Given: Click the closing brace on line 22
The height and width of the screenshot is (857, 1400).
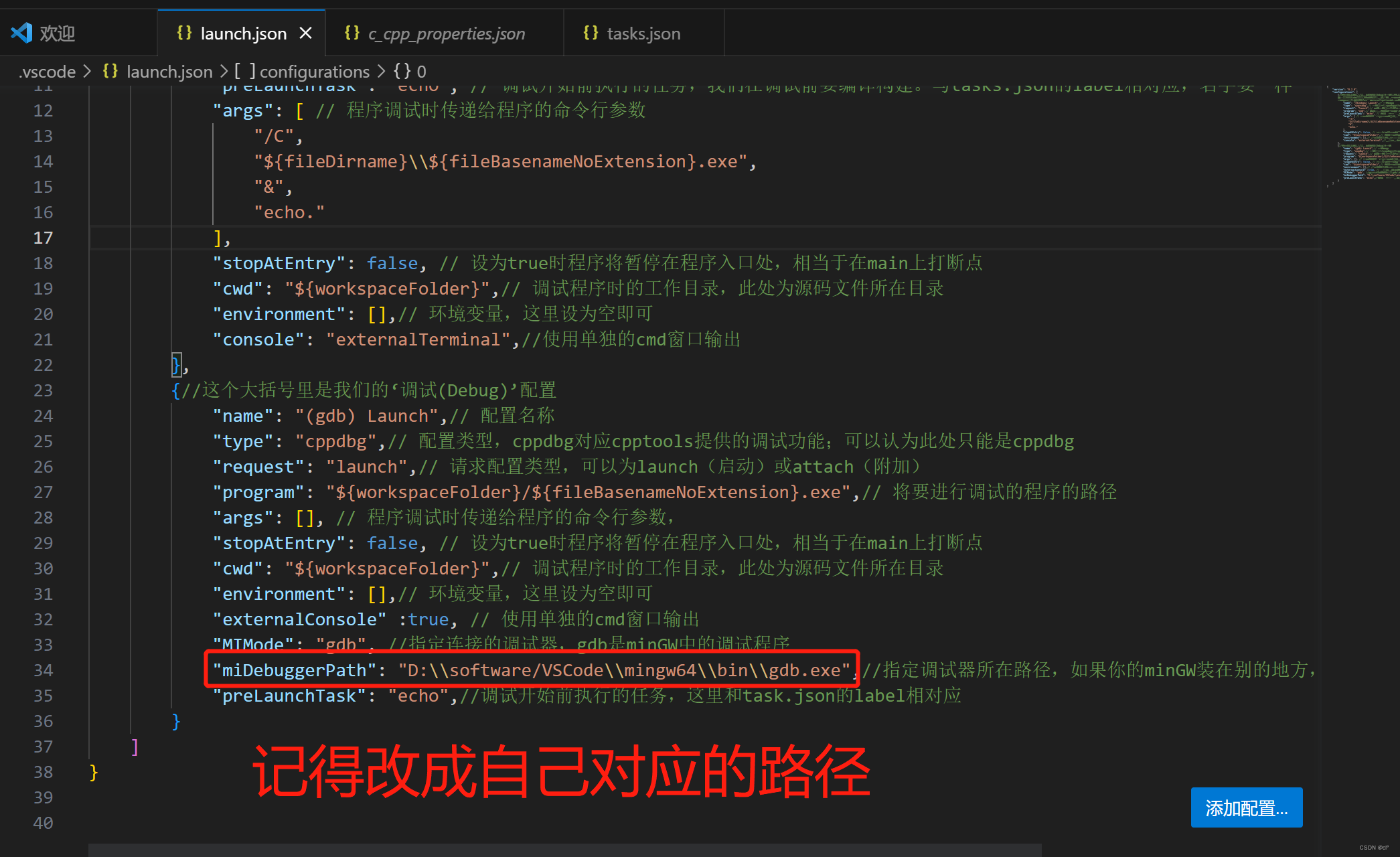Looking at the screenshot, I should click(x=176, y=365).
